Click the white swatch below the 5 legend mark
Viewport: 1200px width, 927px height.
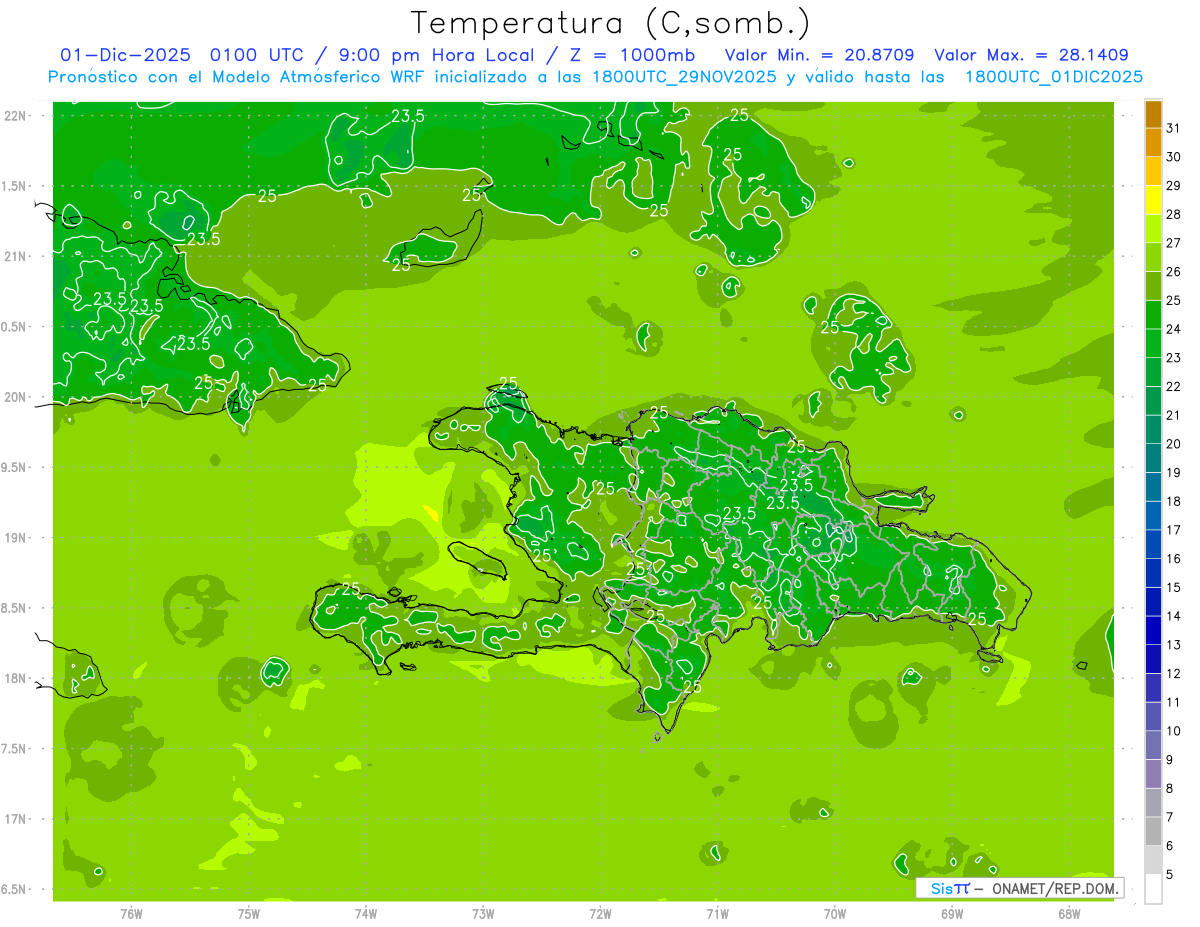(x=1153, y=889)
